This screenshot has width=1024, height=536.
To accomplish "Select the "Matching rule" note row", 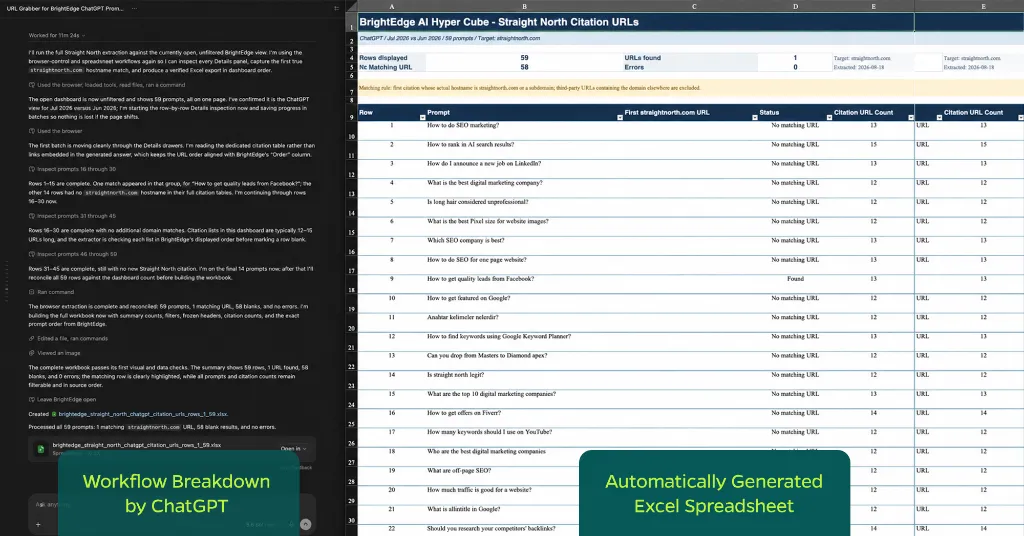I will pyautogui.click(x=635, y=87).
